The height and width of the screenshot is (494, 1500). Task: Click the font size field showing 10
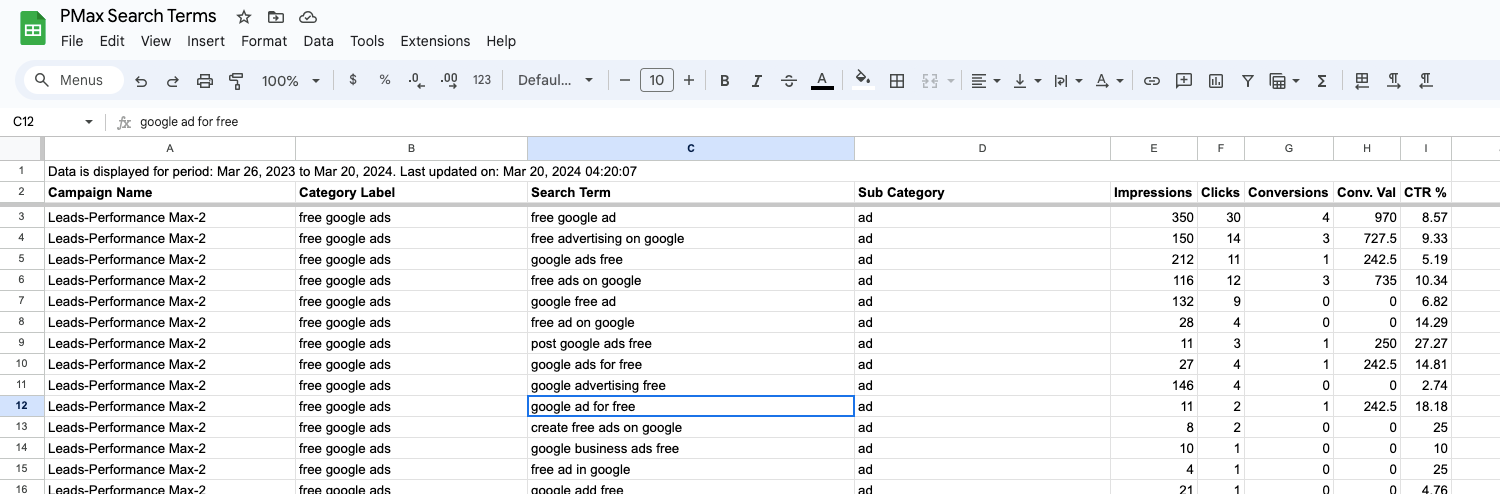pyautogui.click(x=657, y=80)
